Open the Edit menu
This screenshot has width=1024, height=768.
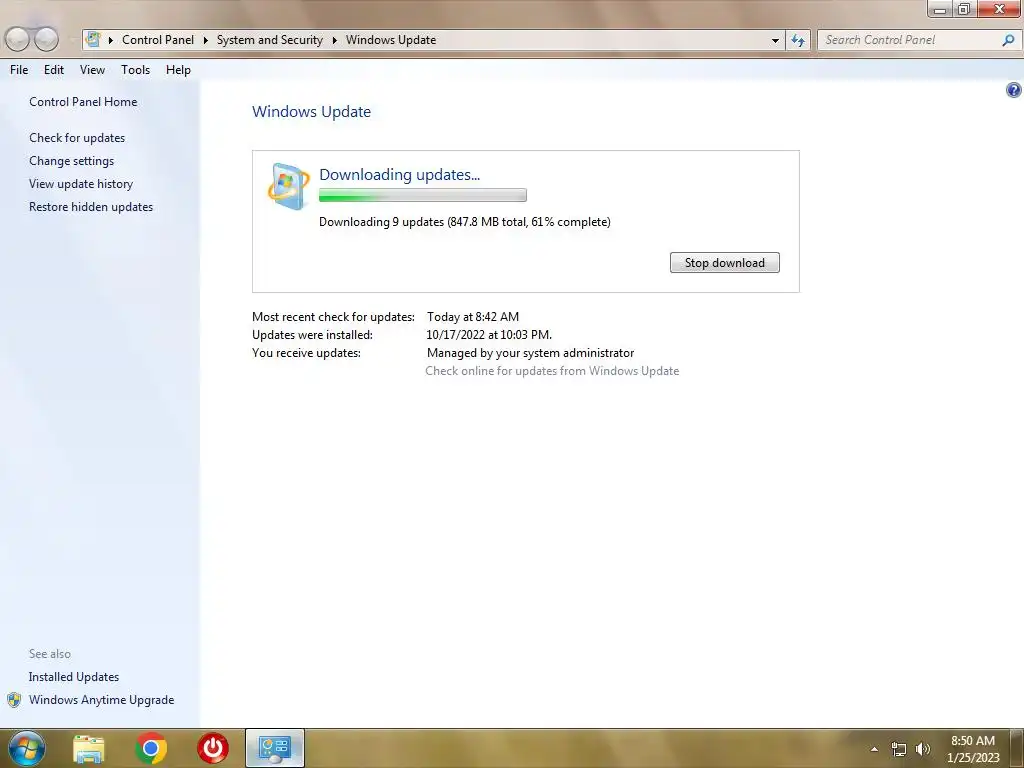point(54,70)
